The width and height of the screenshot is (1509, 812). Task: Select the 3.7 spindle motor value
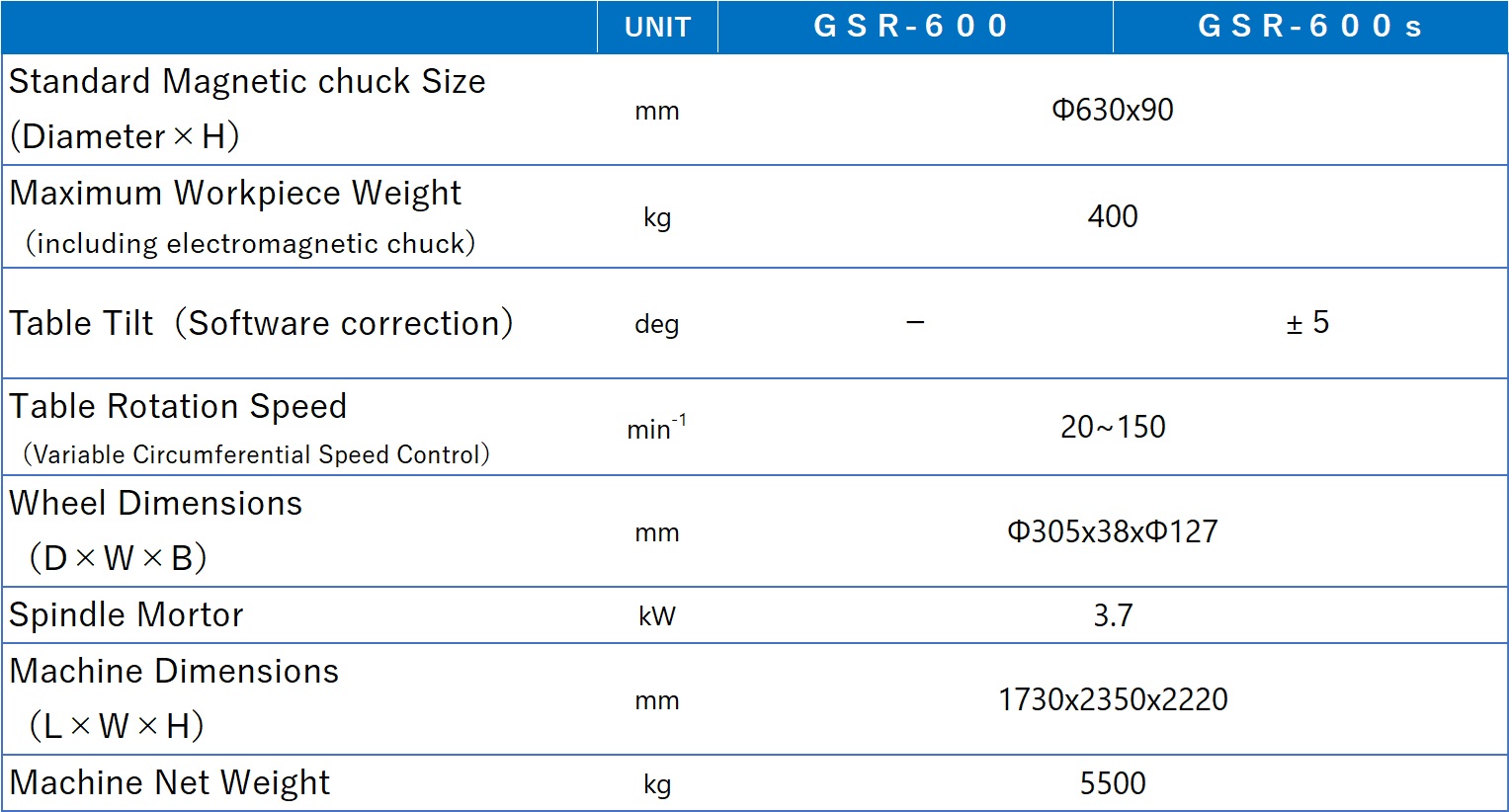pos(1112,615)
